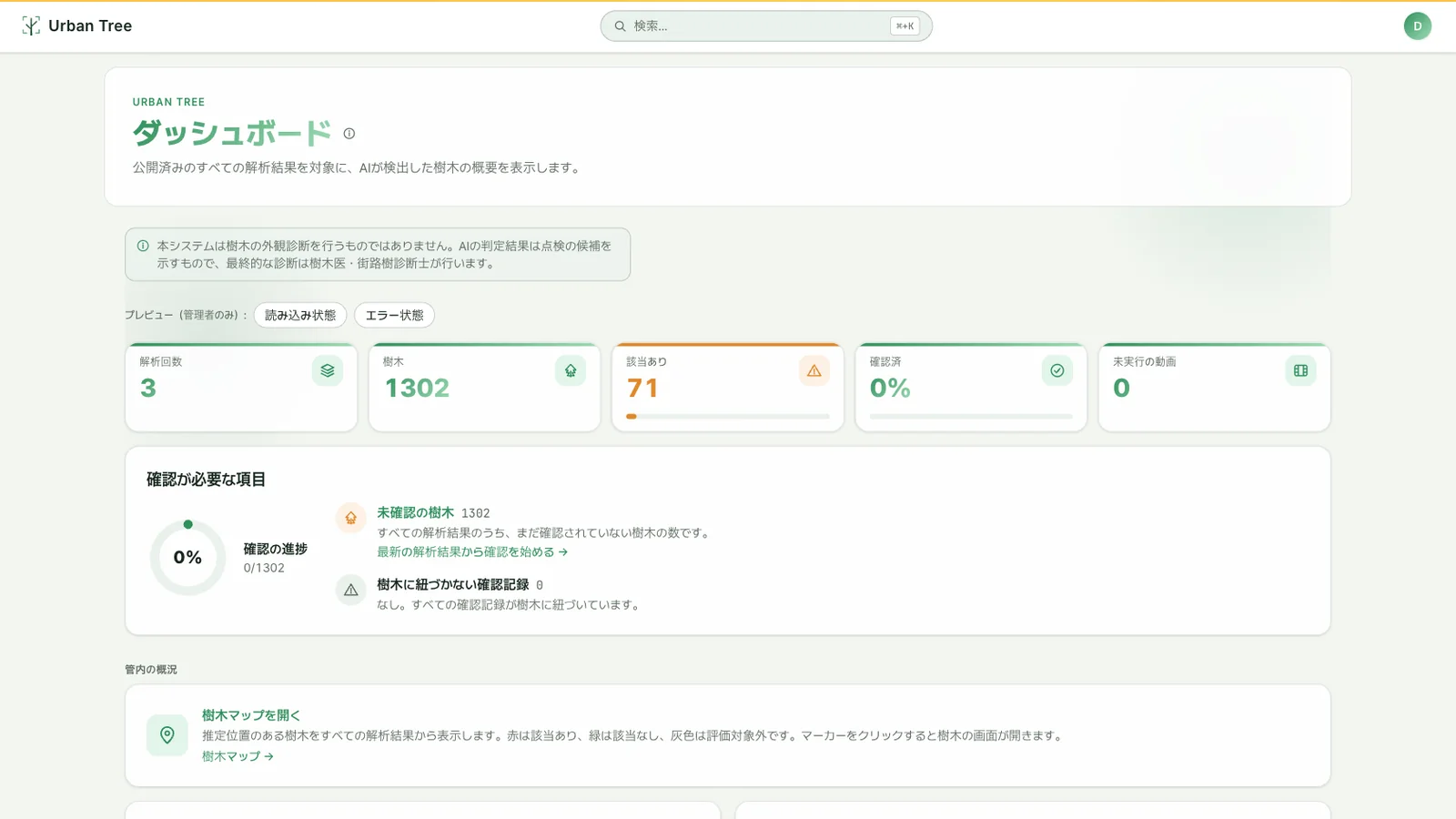Open the 樹木マップを開く heading link
Image resolution: width=1456 pixels, height=819 pixels.
click(251, 715)
